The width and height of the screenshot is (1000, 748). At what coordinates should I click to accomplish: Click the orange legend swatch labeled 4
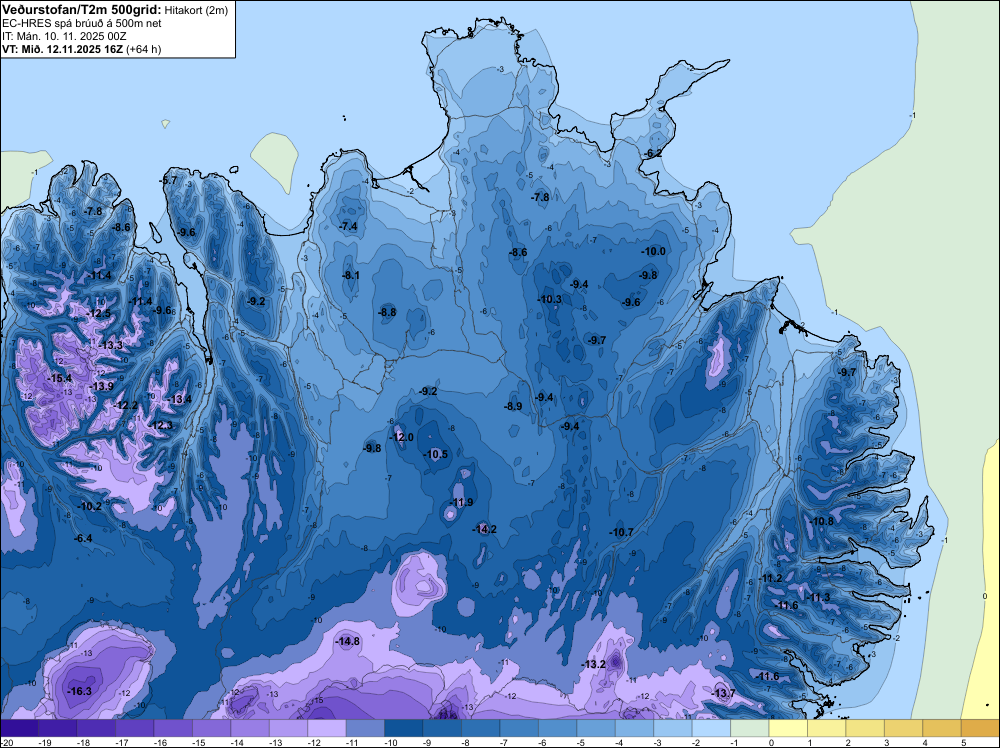coord(942,728)
